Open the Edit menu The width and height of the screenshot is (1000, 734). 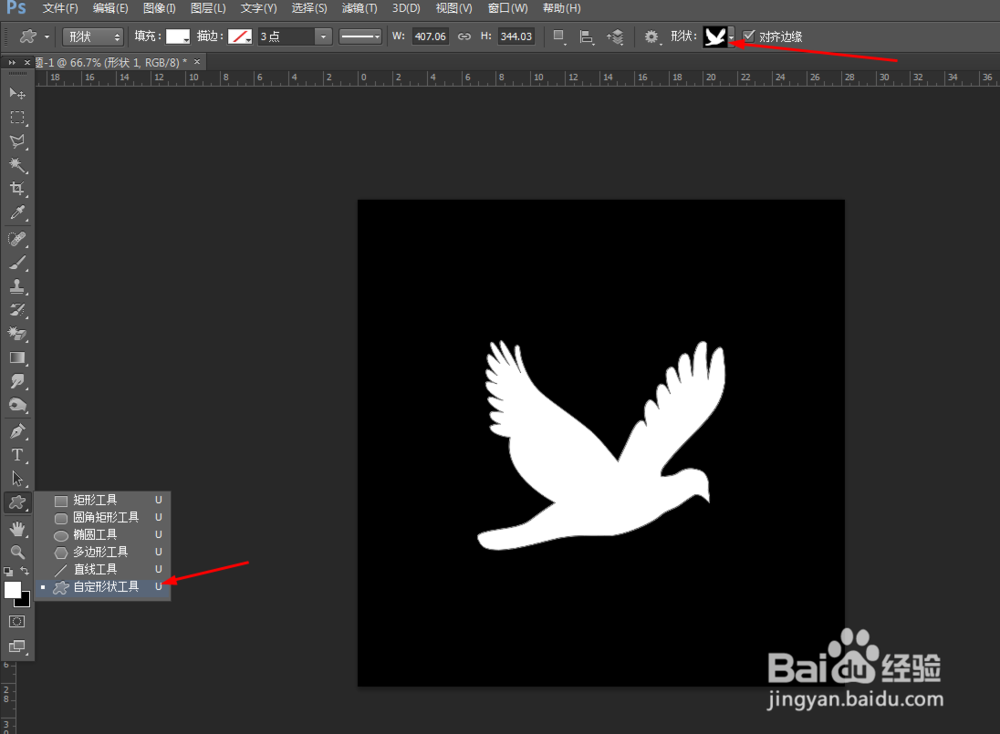[x=110, y=8]
